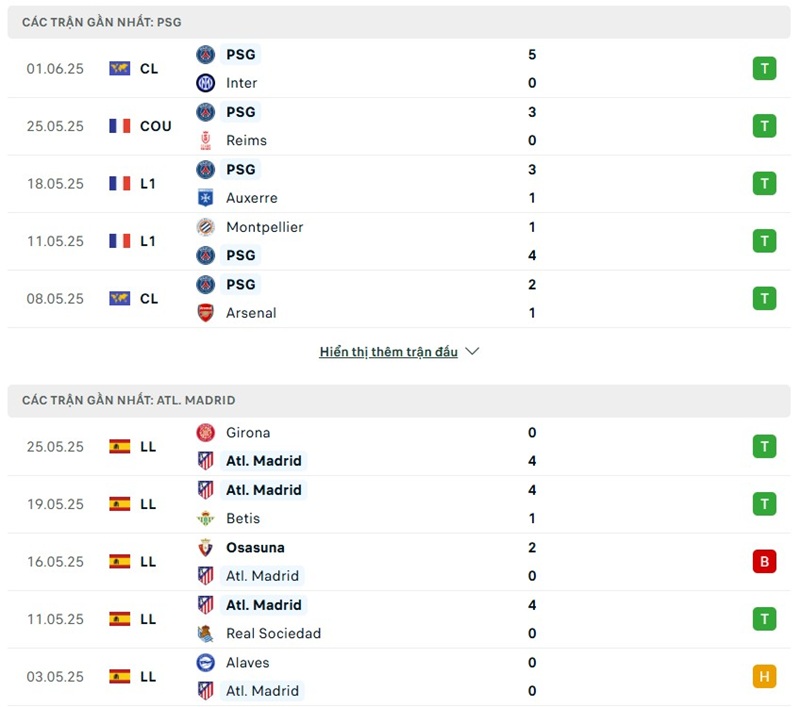Click the Alaves club crest

(206, 662)
